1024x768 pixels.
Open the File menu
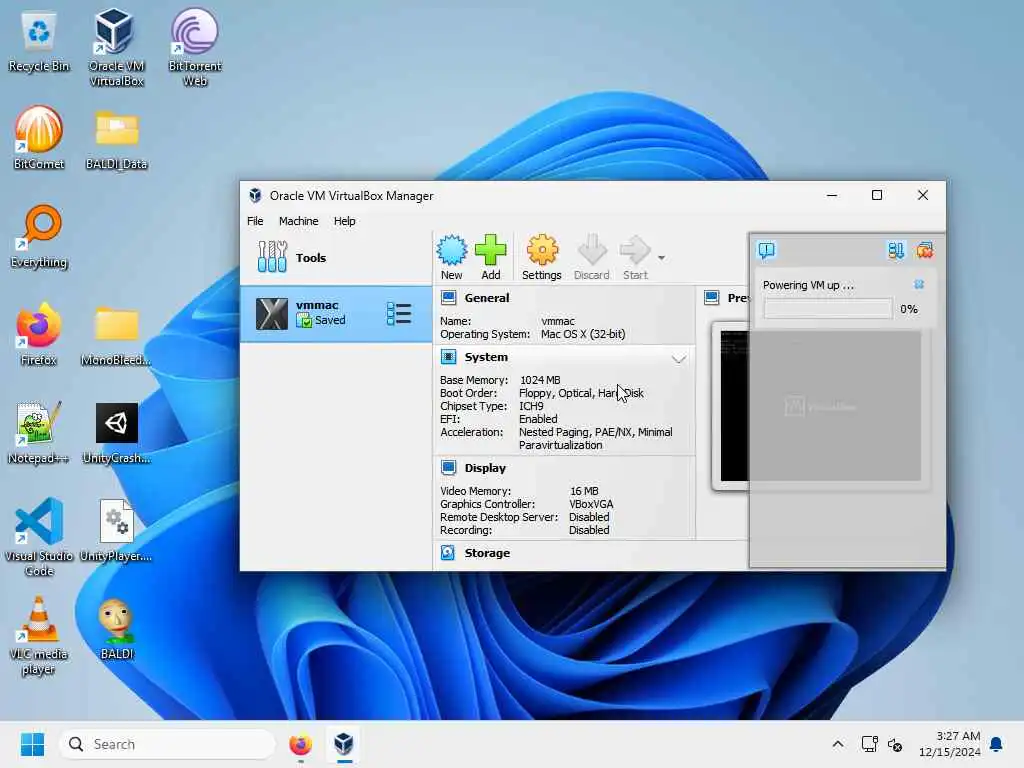[x=255, y=221]
